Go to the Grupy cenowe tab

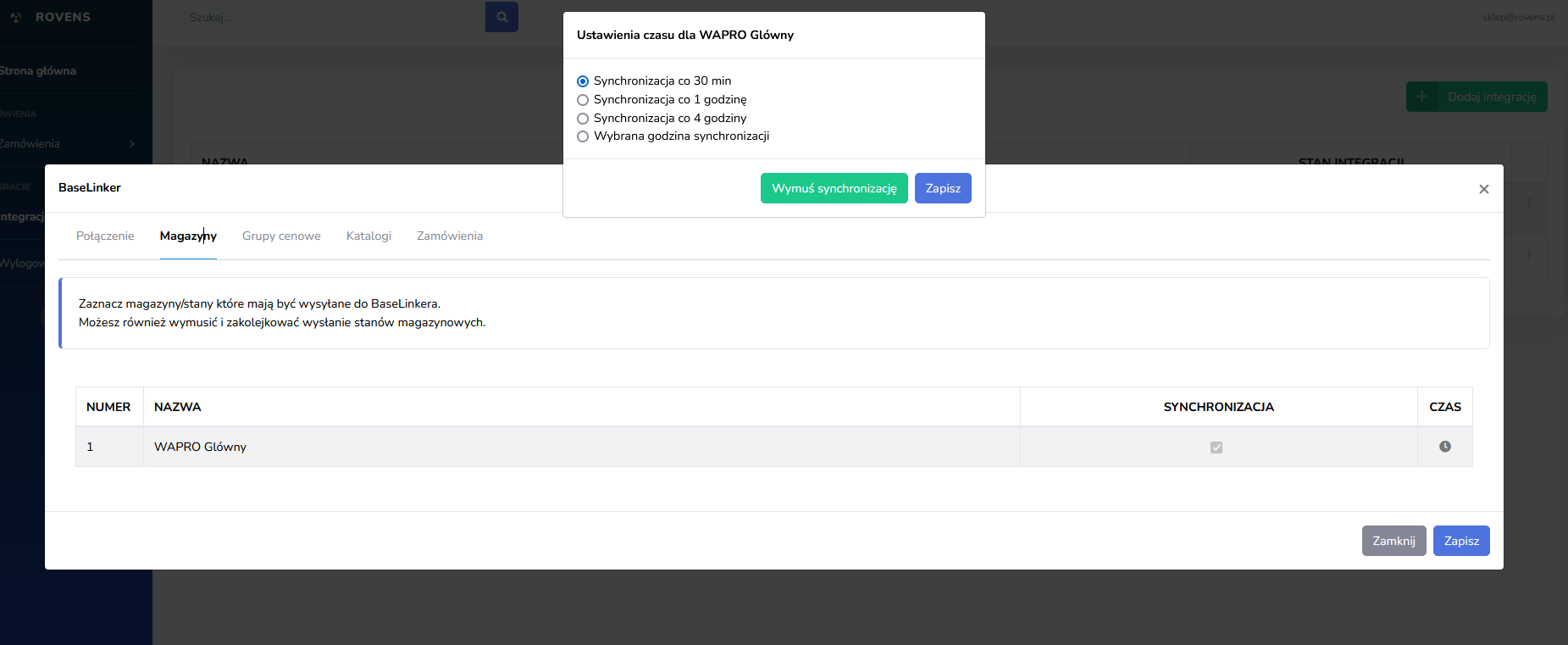point(281,236)
